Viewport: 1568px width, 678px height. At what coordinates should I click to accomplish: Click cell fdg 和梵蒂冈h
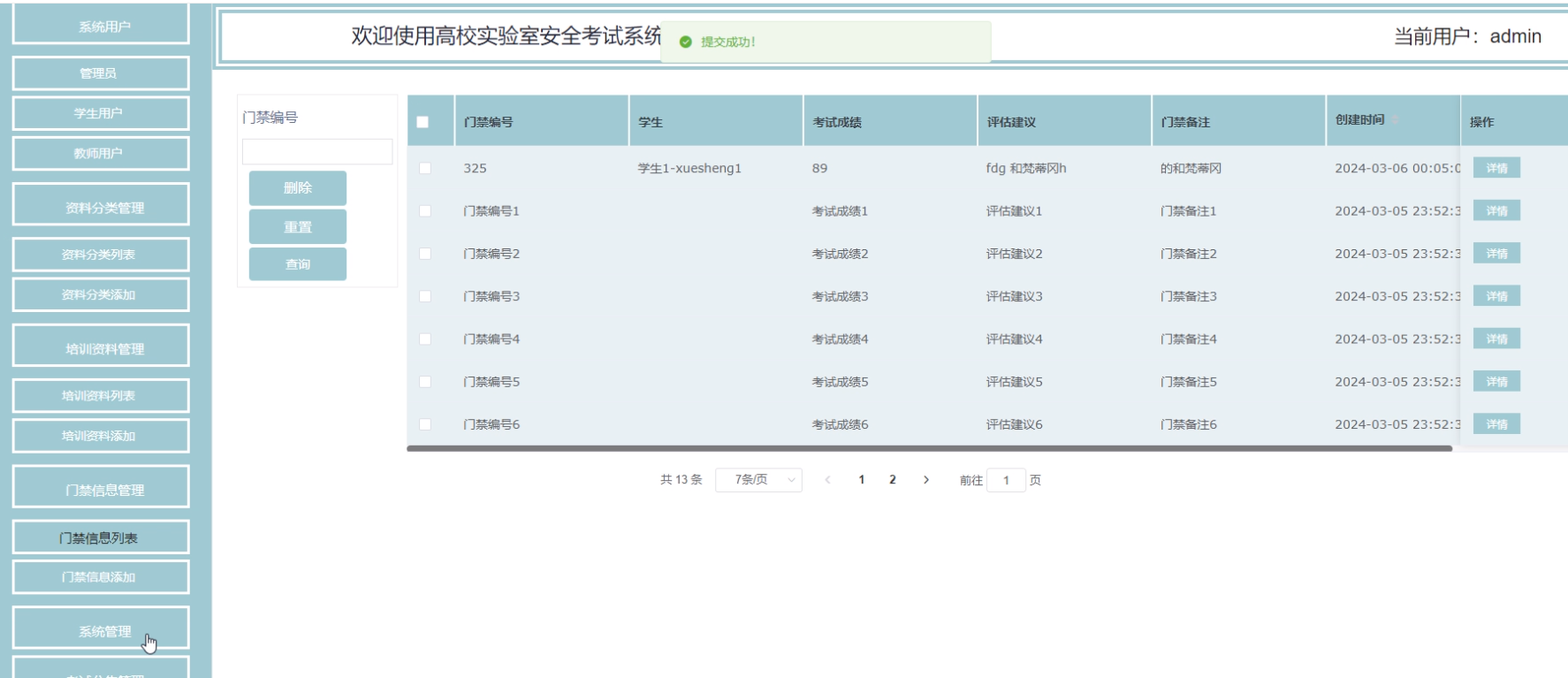pos(1026,168)
